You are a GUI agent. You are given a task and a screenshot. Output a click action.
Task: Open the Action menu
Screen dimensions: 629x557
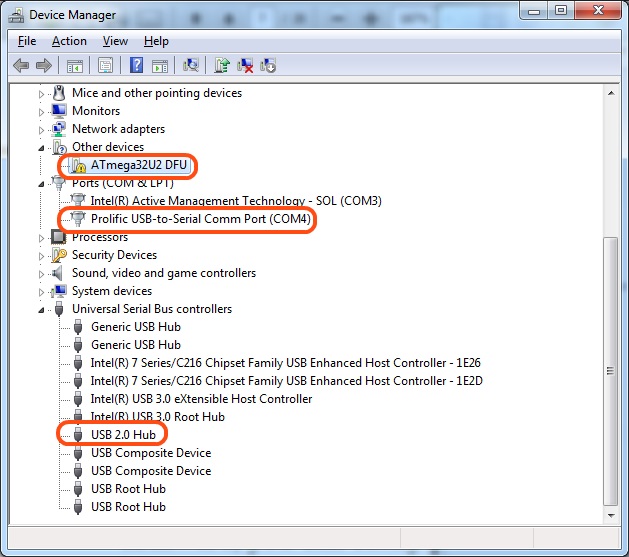(69, 41)
